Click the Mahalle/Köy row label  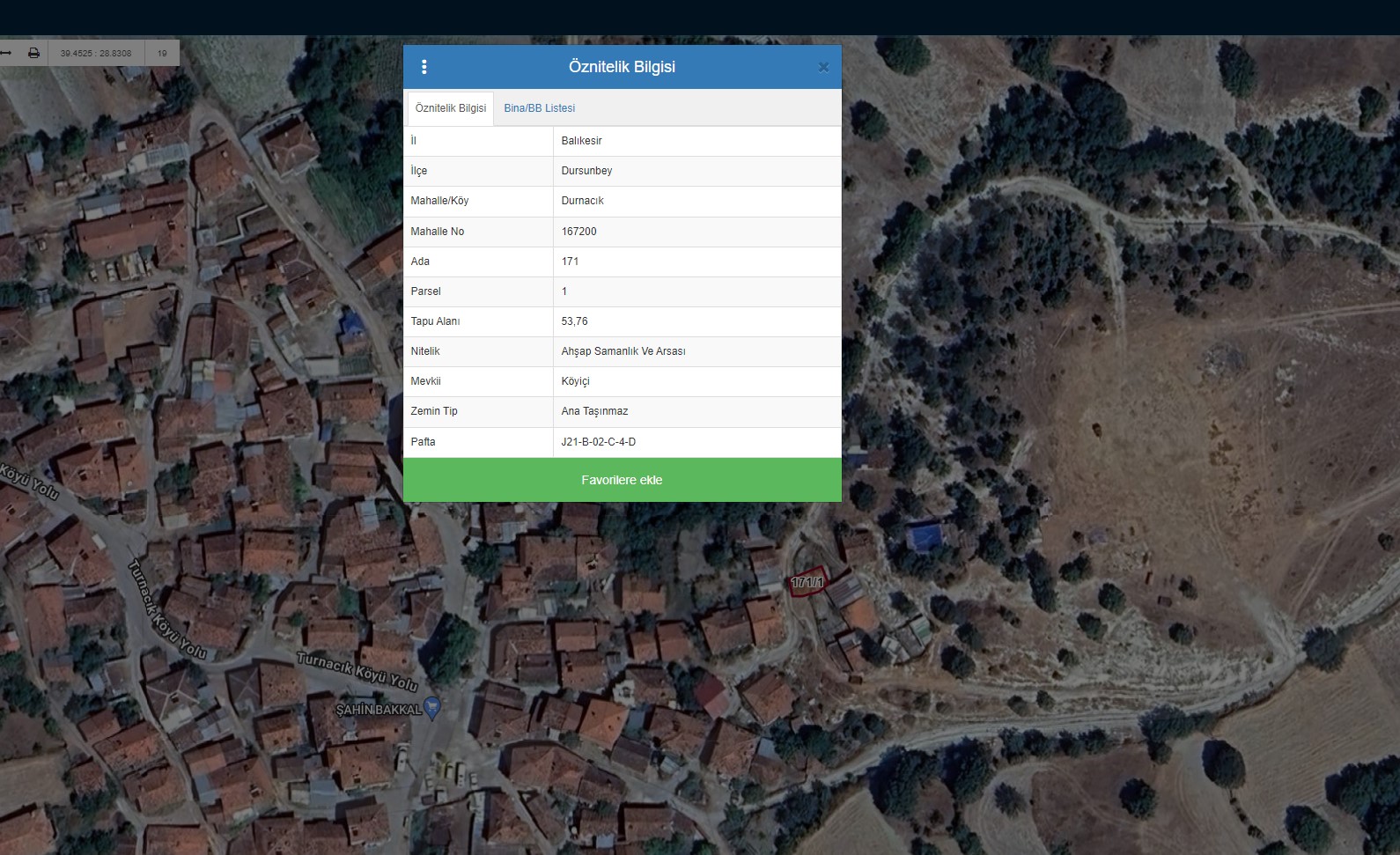(439, 201)
